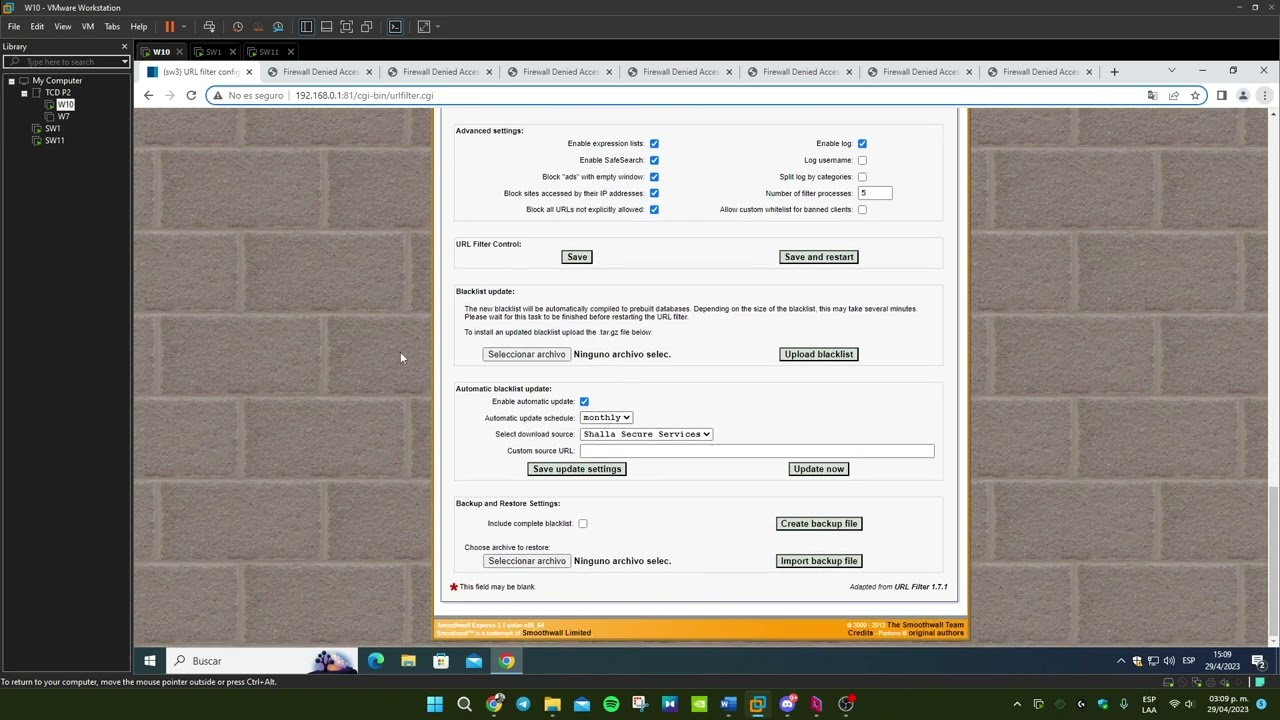Toggle Block all URLs not explicitly allowed
Screen dimensions: 1280x720
[654, 210]
